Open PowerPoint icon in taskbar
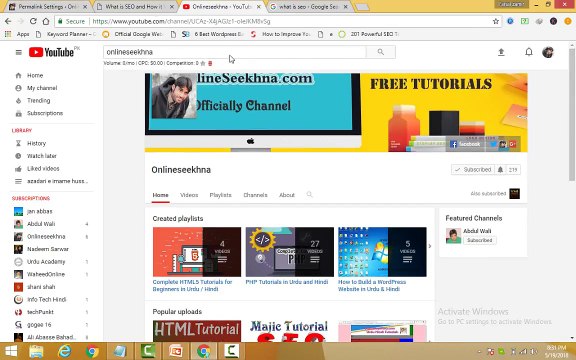 pyautogui.click(x=176, y=352)
